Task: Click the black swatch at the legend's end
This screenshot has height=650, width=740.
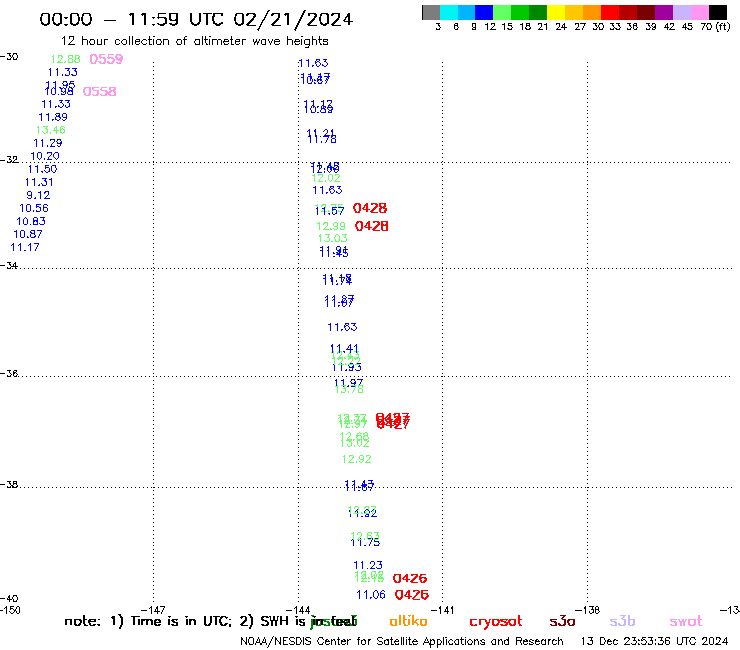Action: (x=718, y=12)
